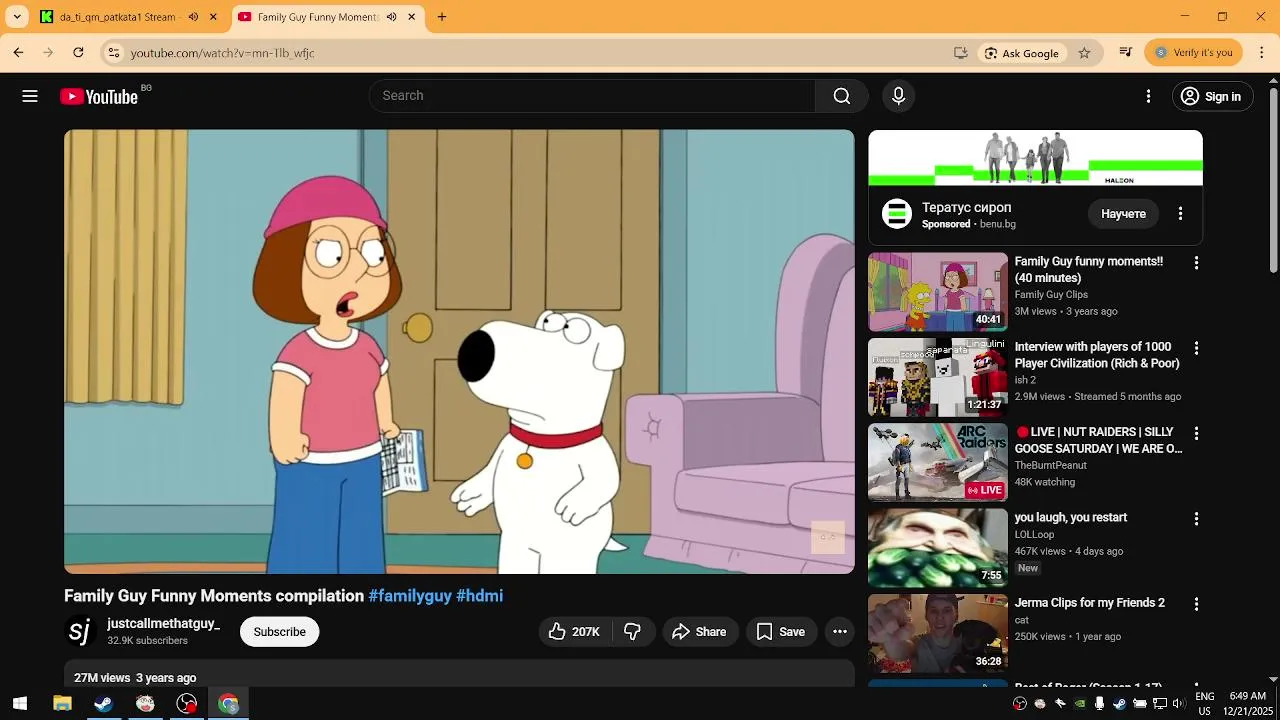This screenshot has width=1280, height=720.
Task: Close the da_ti_qm_patkata1 Stream tab
Action: pyautogui.click(x=213, y=17)
